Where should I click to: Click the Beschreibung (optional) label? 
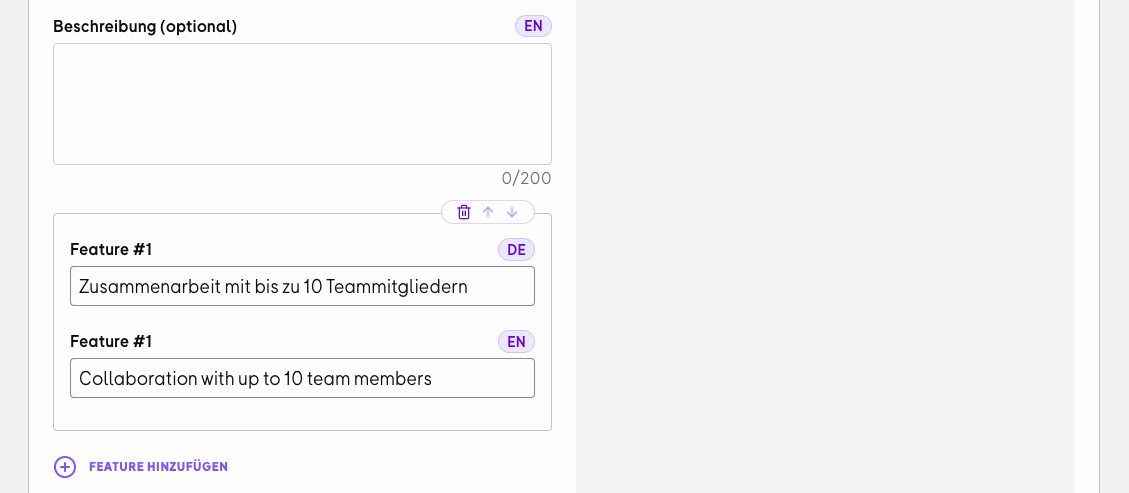click(x=145, y=27)
